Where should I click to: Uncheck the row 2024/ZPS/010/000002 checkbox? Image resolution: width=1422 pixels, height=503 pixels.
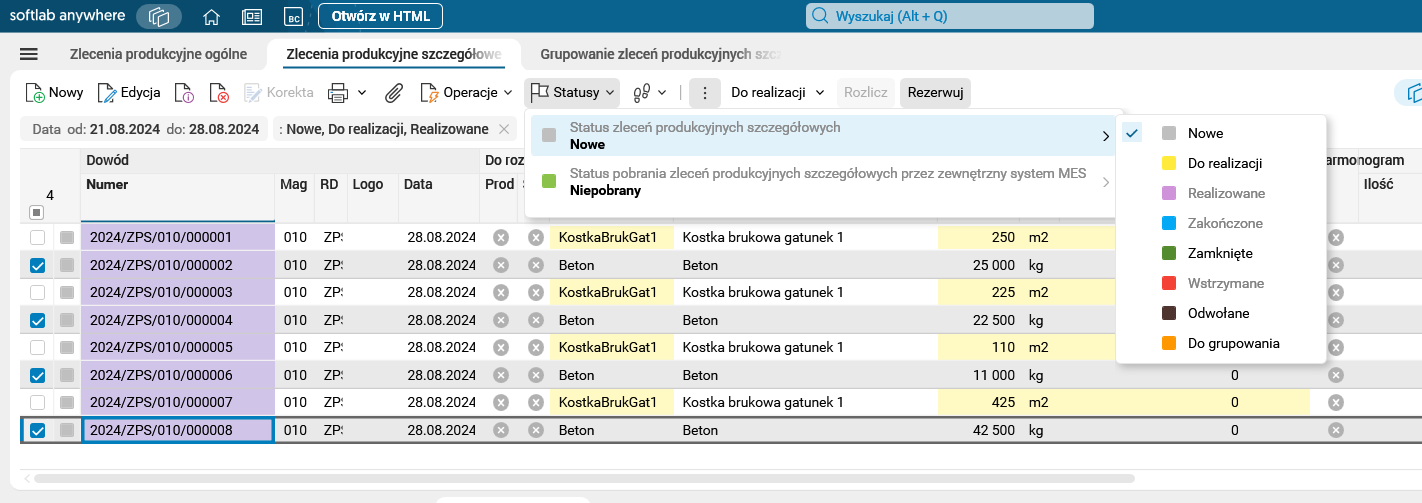point(37,266)
